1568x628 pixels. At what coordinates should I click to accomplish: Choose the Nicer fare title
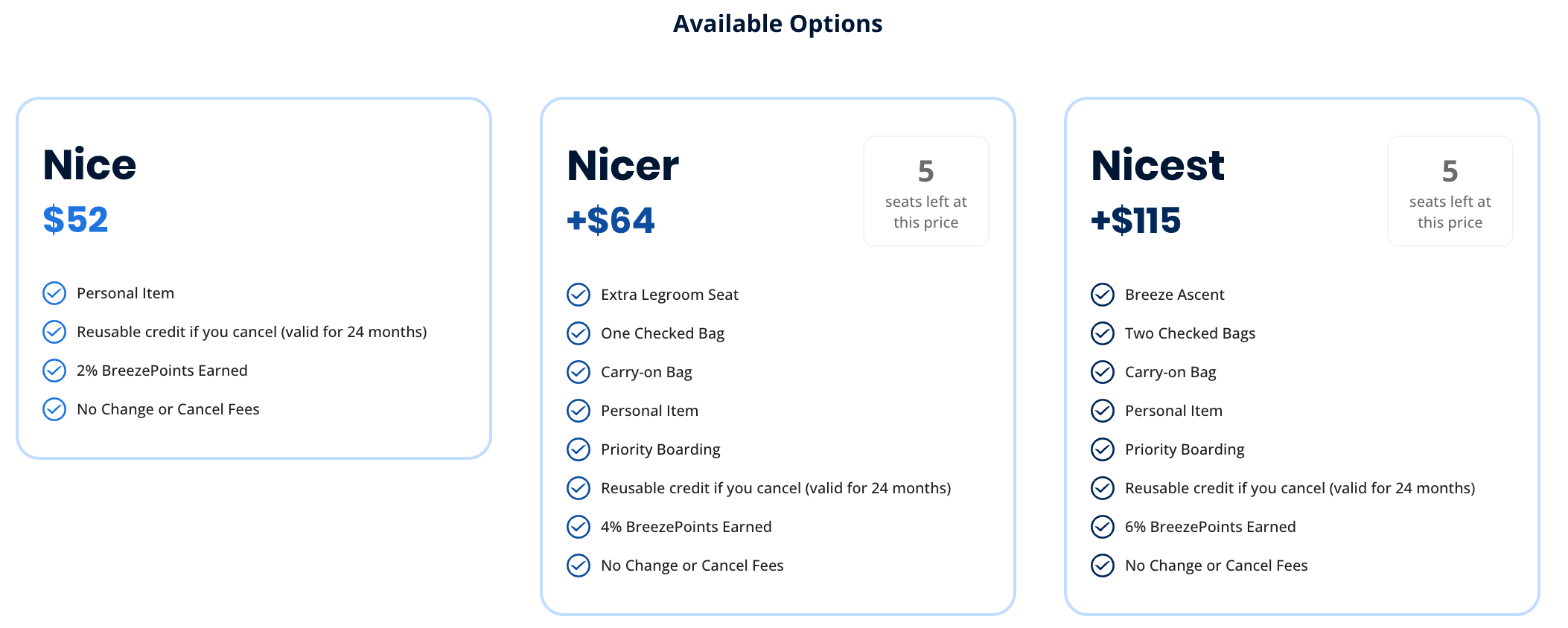click(622, 165)
